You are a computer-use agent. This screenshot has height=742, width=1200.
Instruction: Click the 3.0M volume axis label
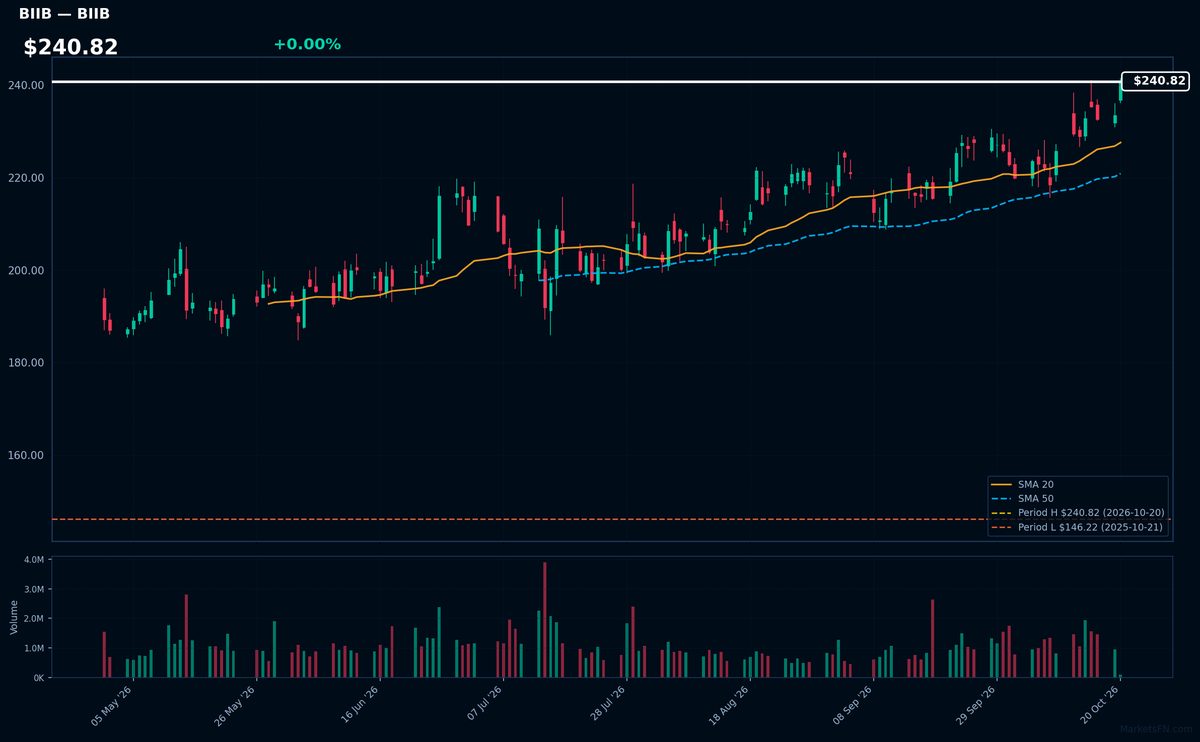(33, 589)
